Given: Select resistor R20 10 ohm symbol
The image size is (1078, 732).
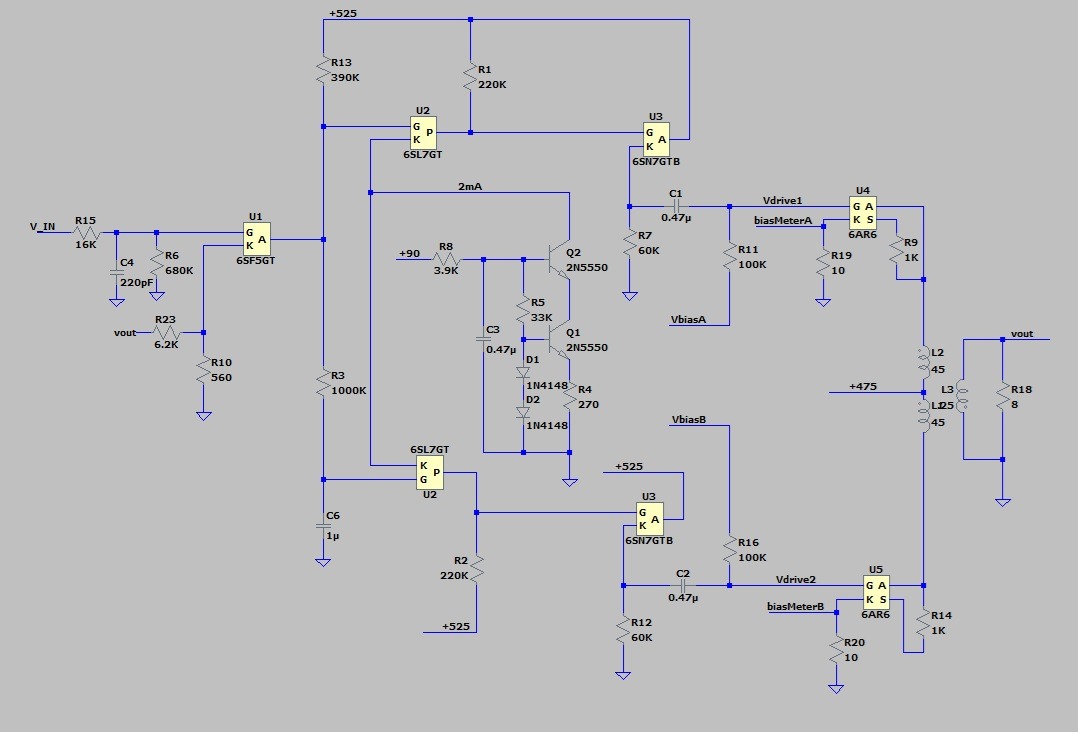Looking at the screenshot, I should click(836, 650).
